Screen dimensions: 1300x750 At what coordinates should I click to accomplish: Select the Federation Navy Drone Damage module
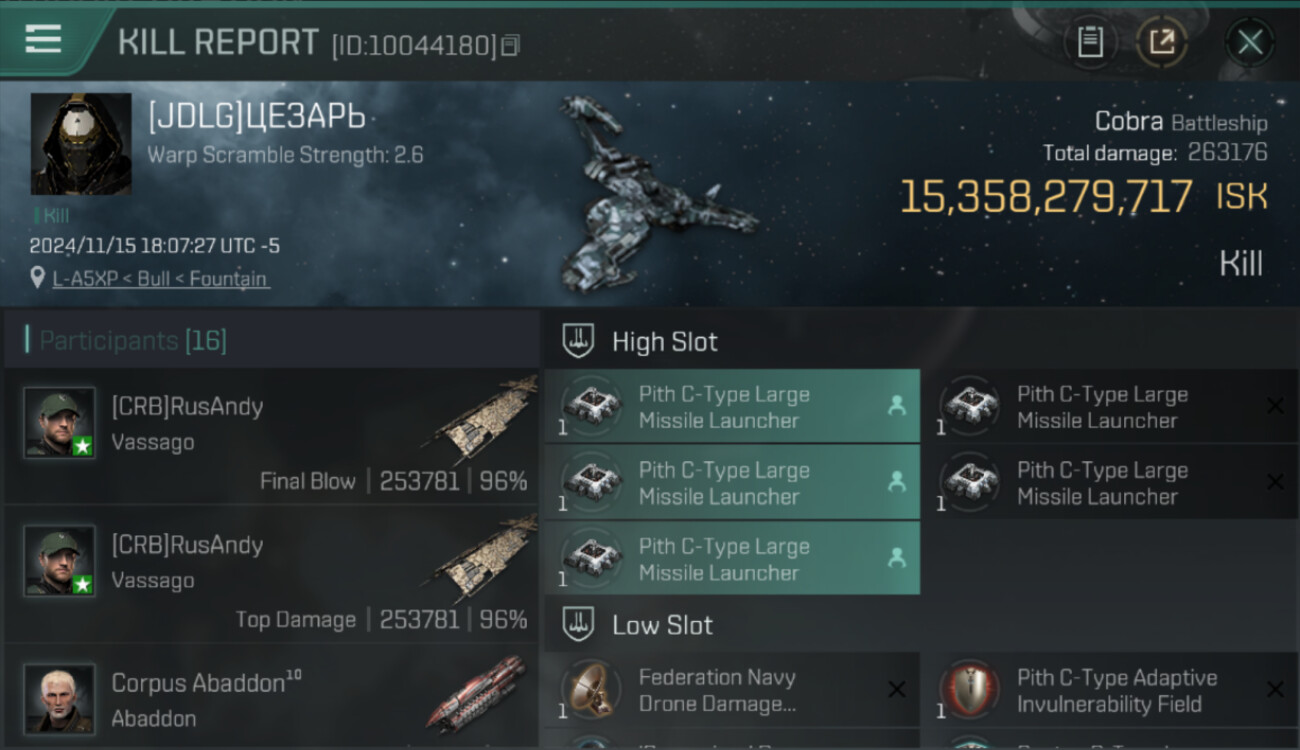[731, 690]
